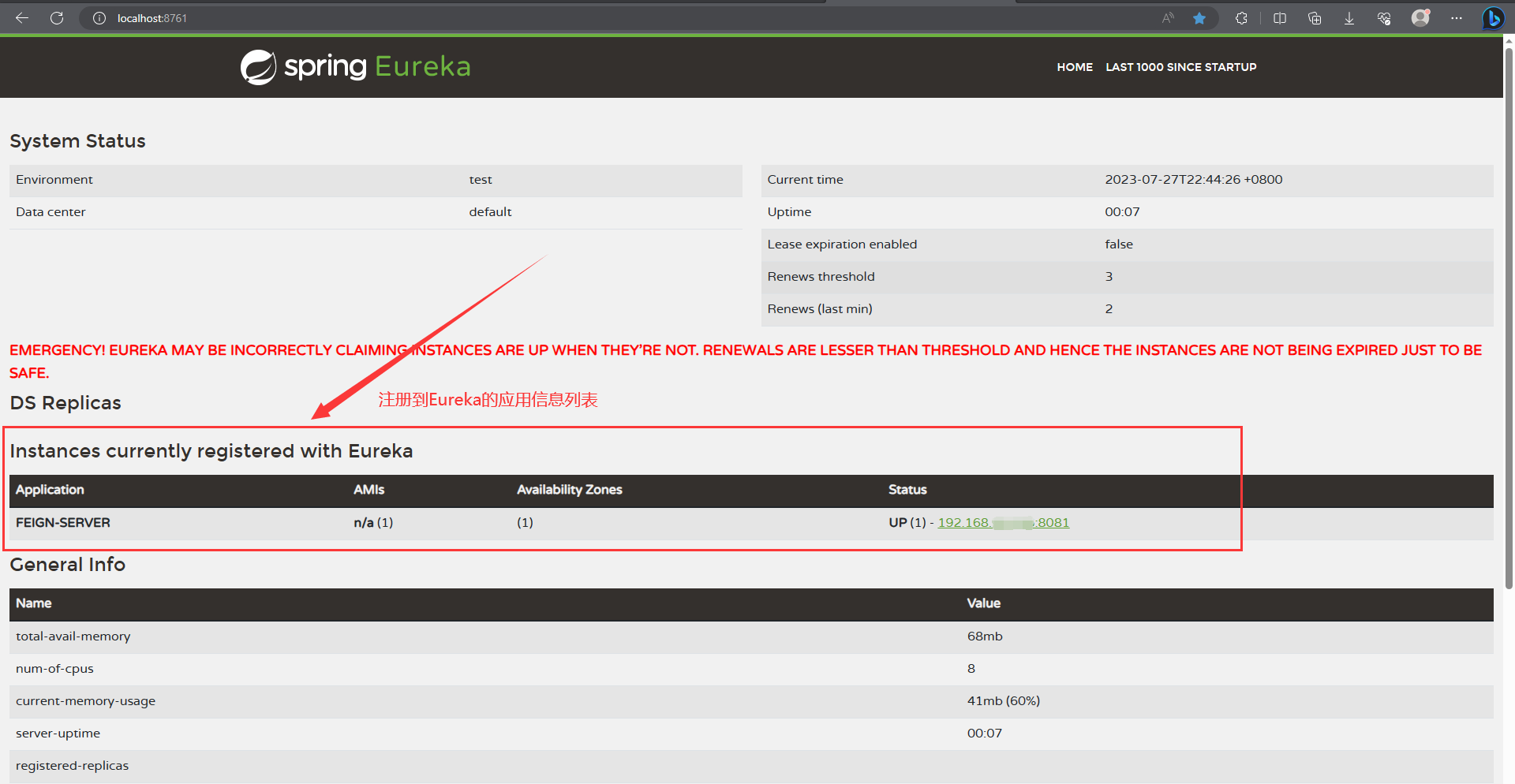Click the Availability Zones column header

click(x=569, y=490)
